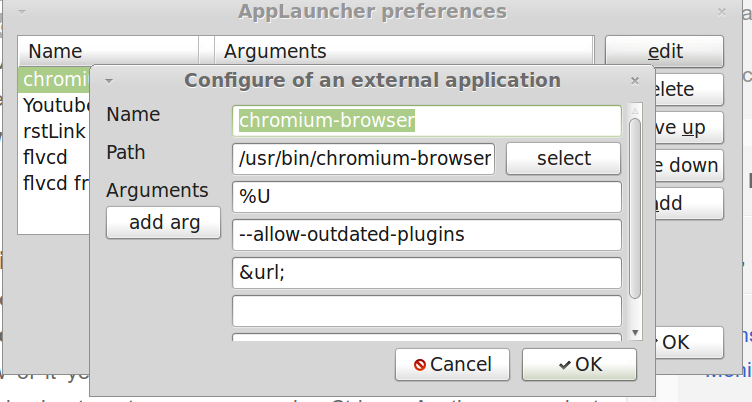The image size is (752, 402).
Task: Click the &url; argument field
Action: (x=427, y=273)
